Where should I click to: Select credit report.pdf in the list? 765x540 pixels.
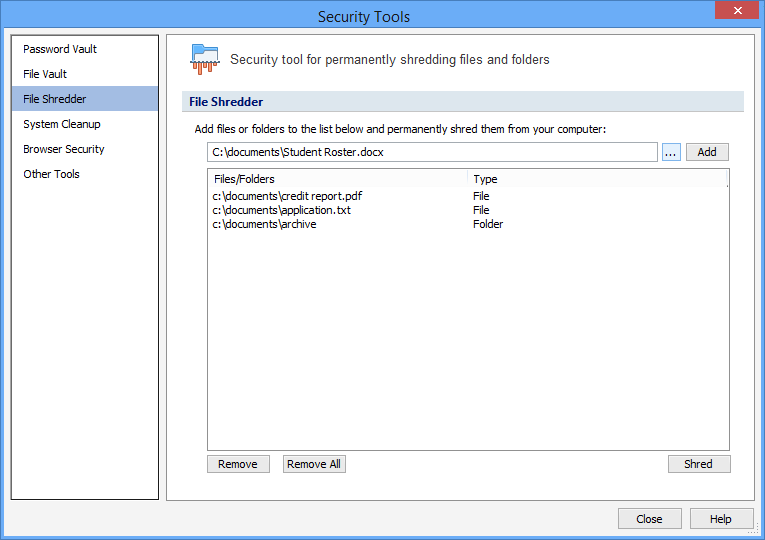coord(287,196)
